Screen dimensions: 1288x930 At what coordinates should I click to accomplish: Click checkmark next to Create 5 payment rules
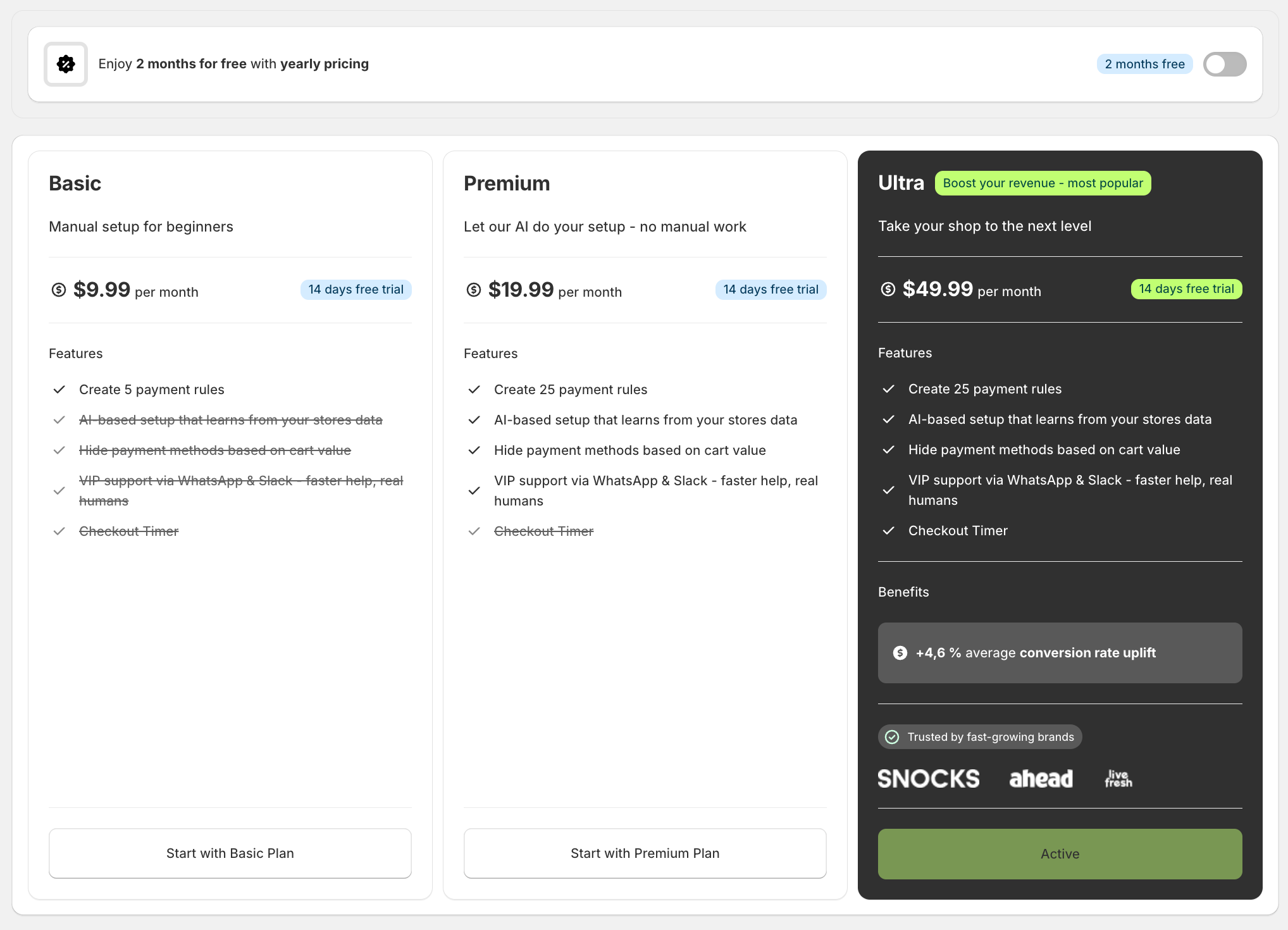(x=59, y=390)
